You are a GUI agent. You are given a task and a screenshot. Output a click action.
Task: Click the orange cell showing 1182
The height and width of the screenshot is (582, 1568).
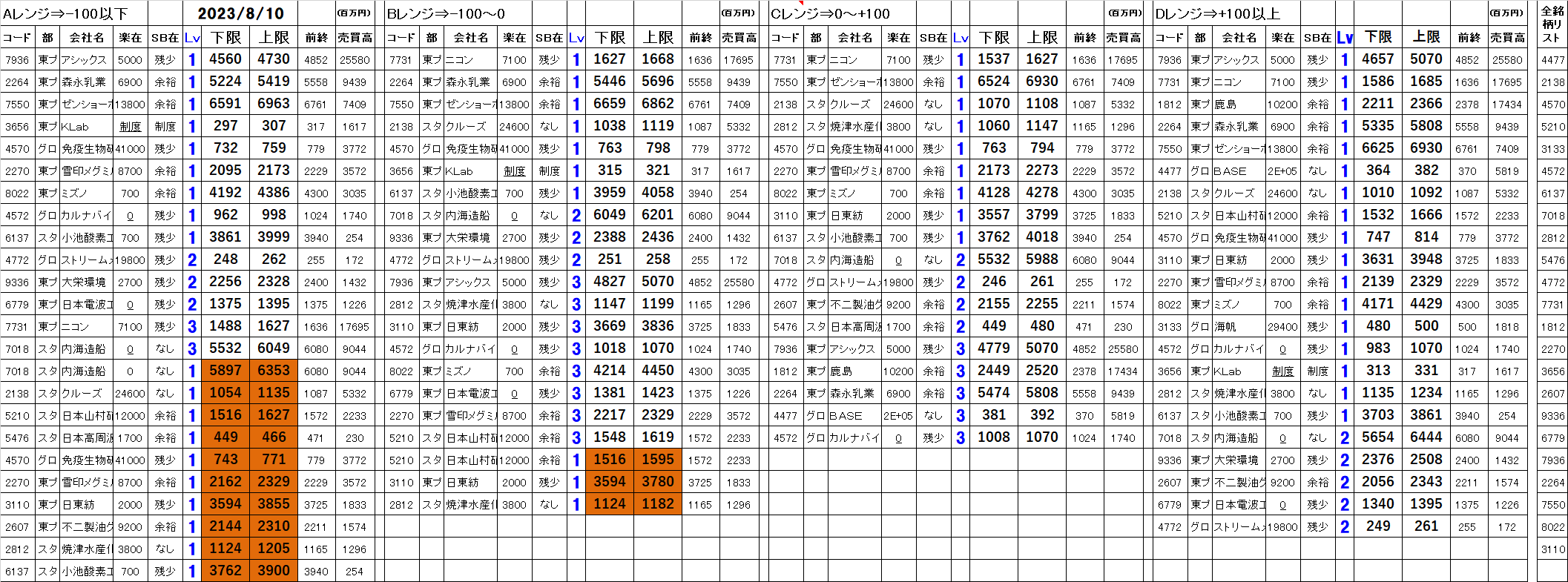(x=658, y=504)
